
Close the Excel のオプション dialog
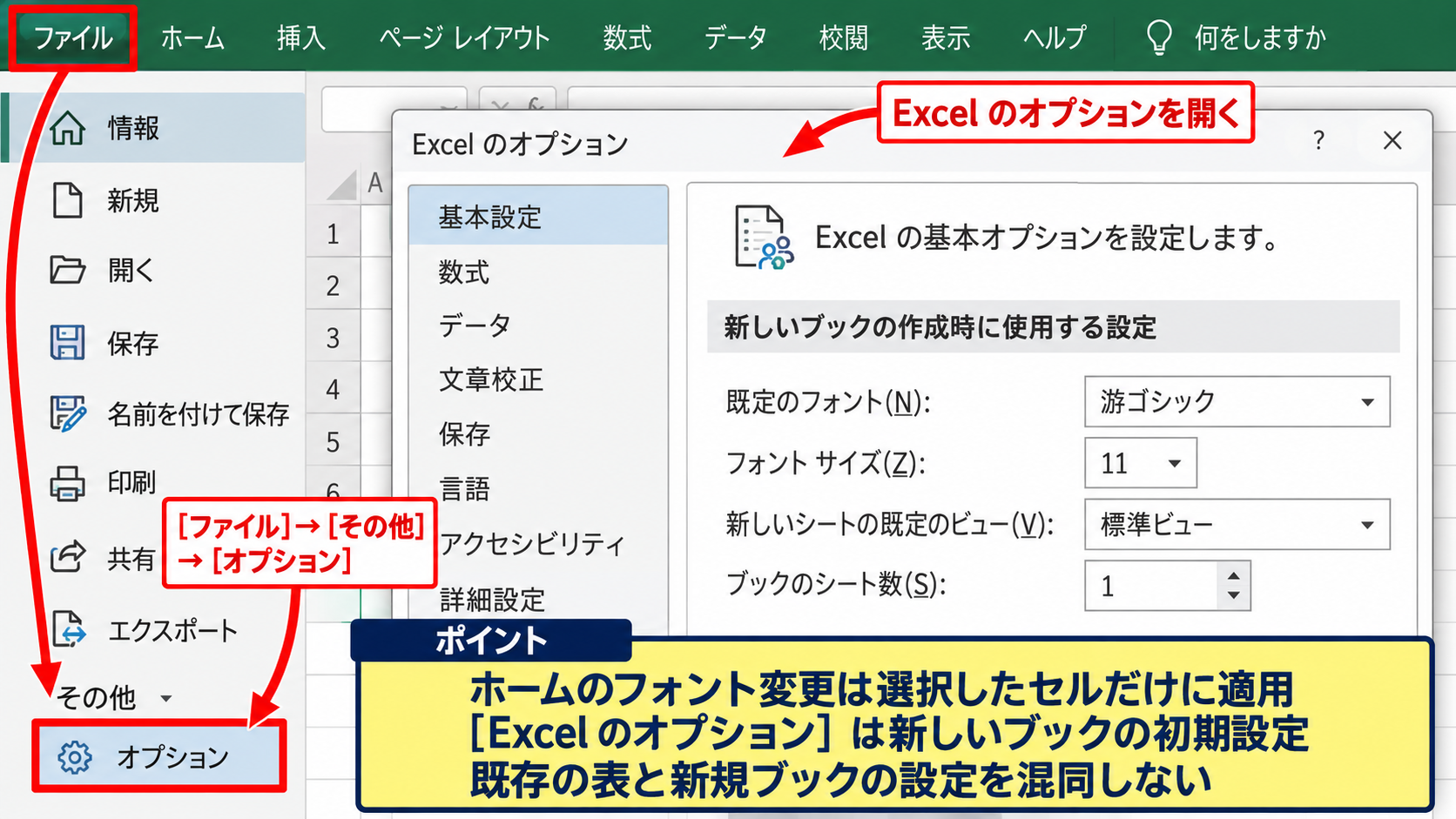[x=1392, y=140]
